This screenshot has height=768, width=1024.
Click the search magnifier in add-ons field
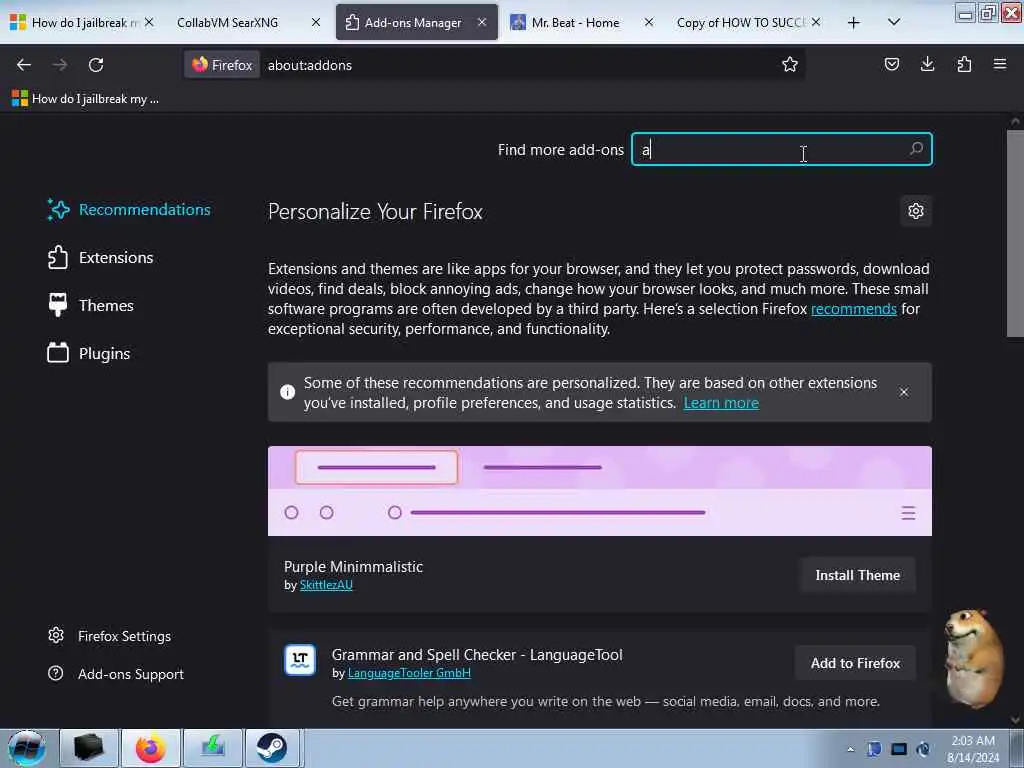916,149
